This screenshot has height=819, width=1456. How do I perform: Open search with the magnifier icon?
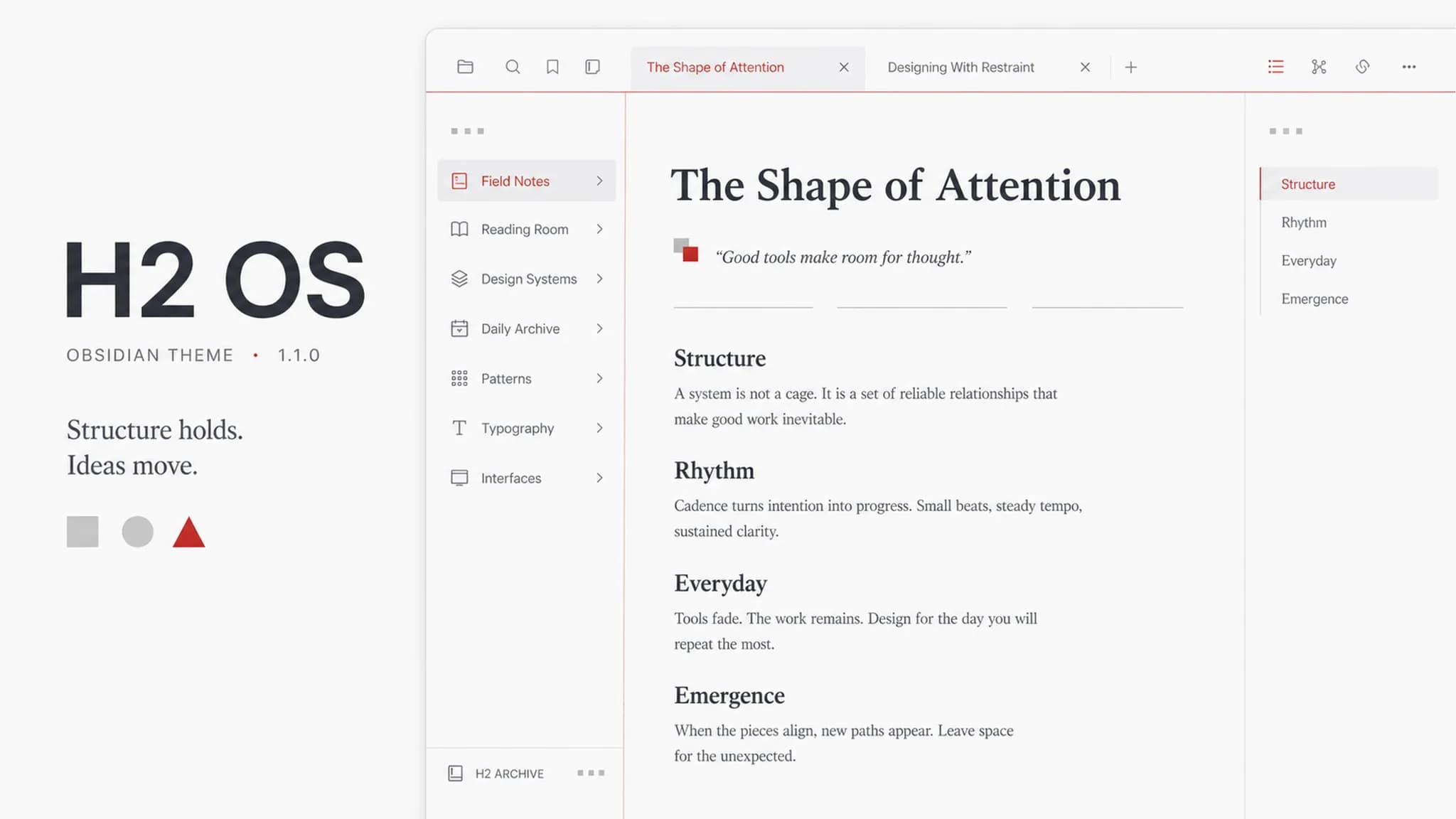pos(513,67)
